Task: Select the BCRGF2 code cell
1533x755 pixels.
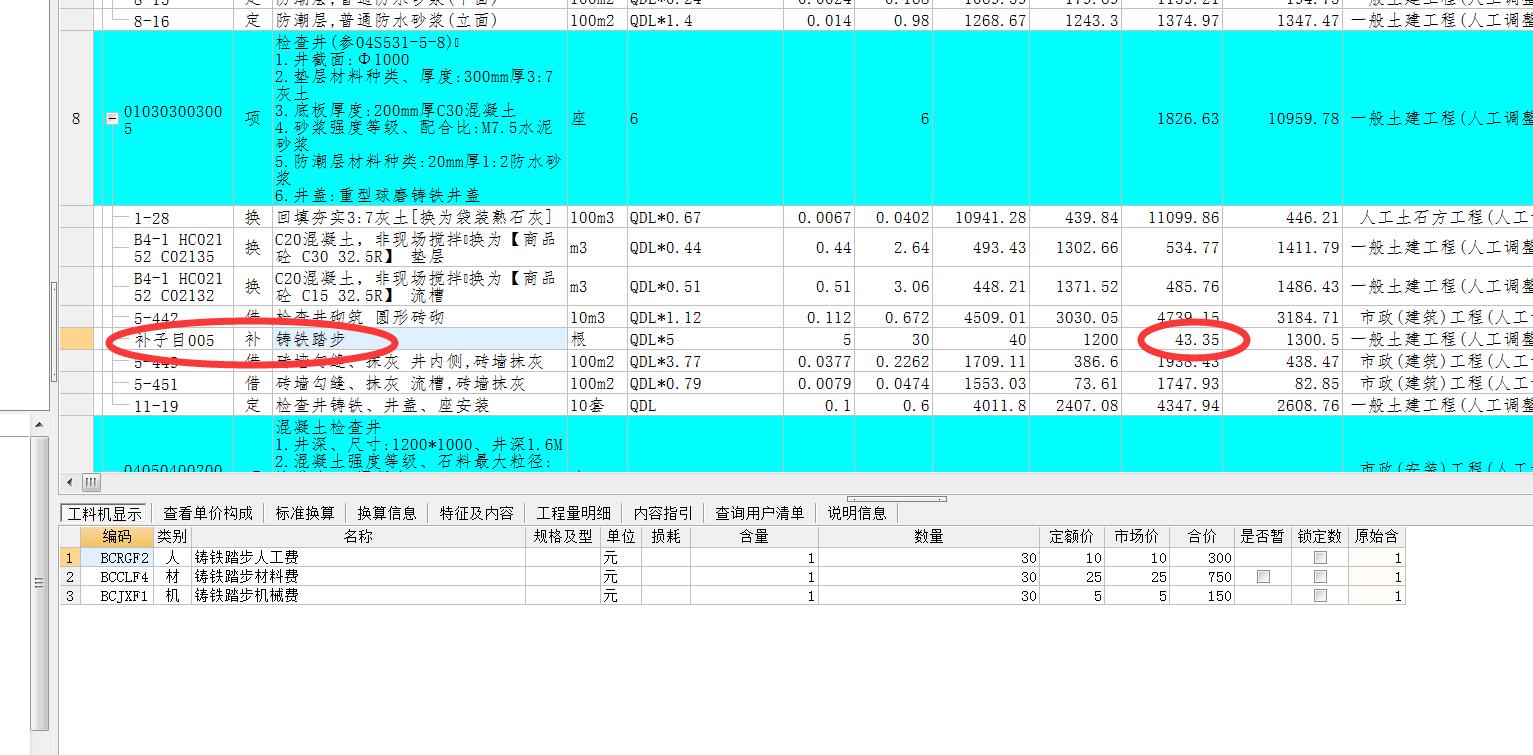Action: point(117,558)
